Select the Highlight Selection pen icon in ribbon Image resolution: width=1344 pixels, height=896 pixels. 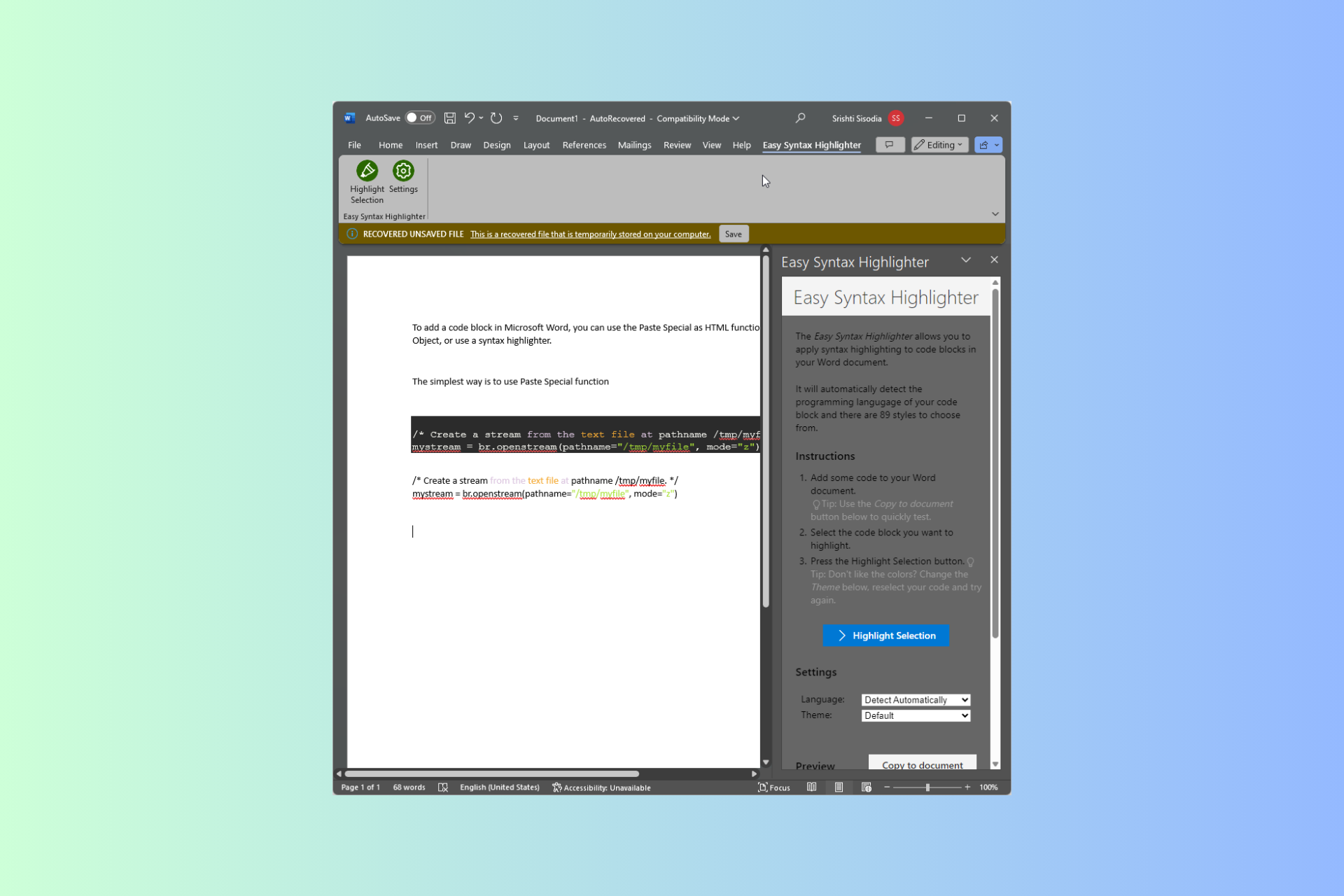click(366, 170)
